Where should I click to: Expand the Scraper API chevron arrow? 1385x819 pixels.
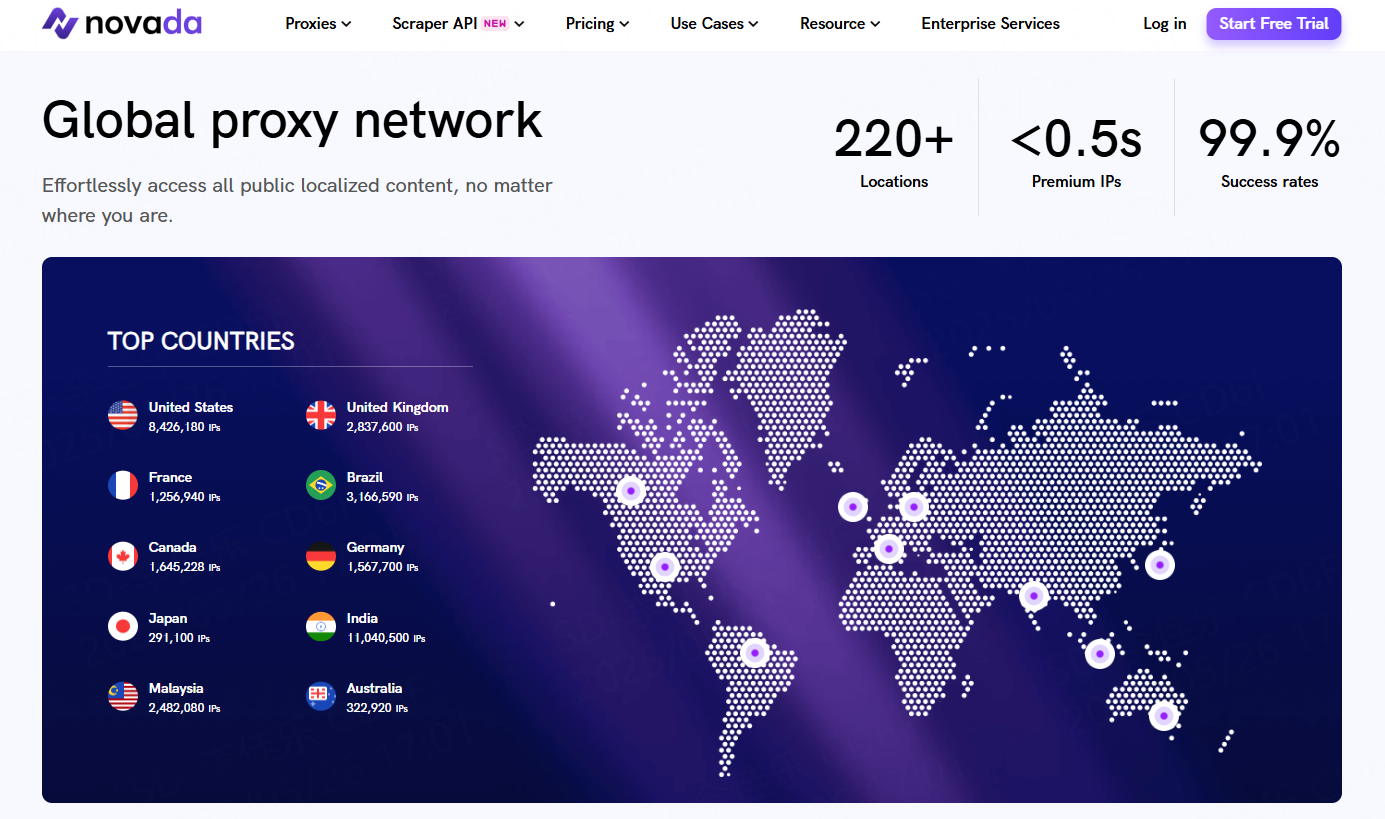coord(519,24)
